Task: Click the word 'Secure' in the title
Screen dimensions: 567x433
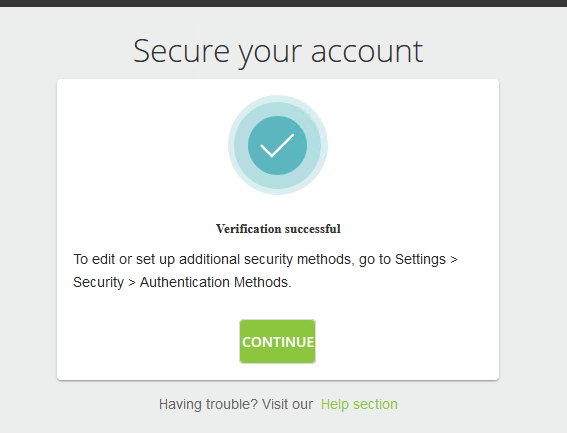Action: click(182, 51)
